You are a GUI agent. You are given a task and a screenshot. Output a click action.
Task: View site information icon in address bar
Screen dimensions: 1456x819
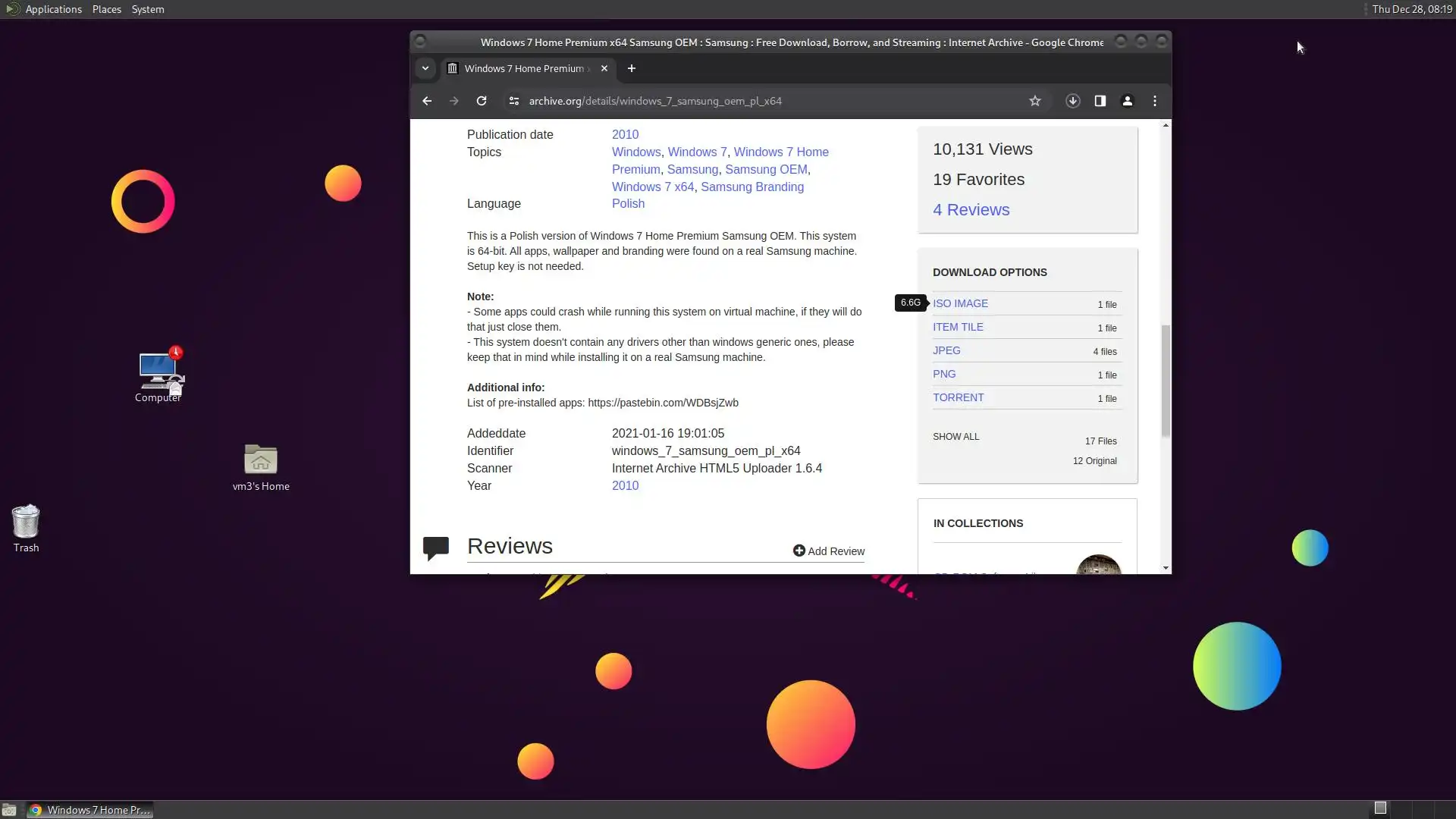(x=513, y=101)
